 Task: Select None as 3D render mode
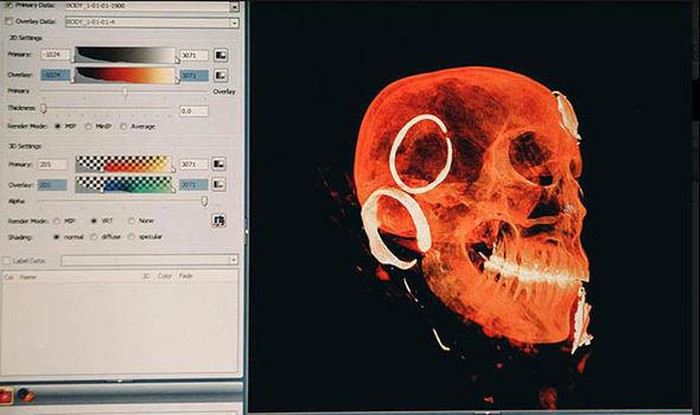[131, 220]
